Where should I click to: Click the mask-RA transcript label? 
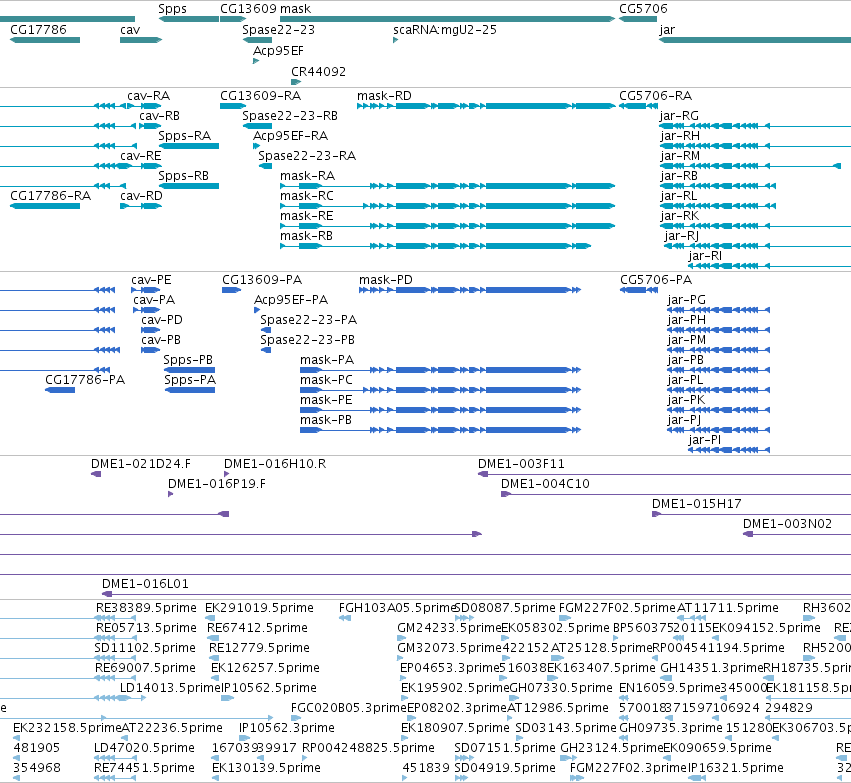[307, 176]
